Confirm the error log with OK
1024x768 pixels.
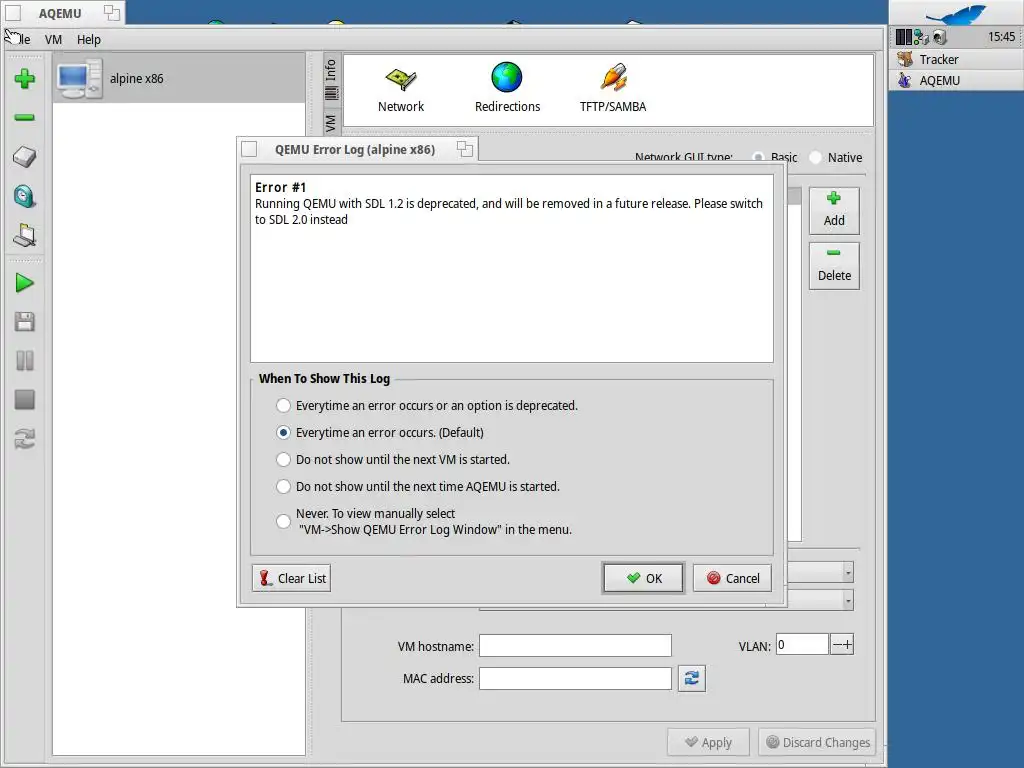(x=643, y=578)
